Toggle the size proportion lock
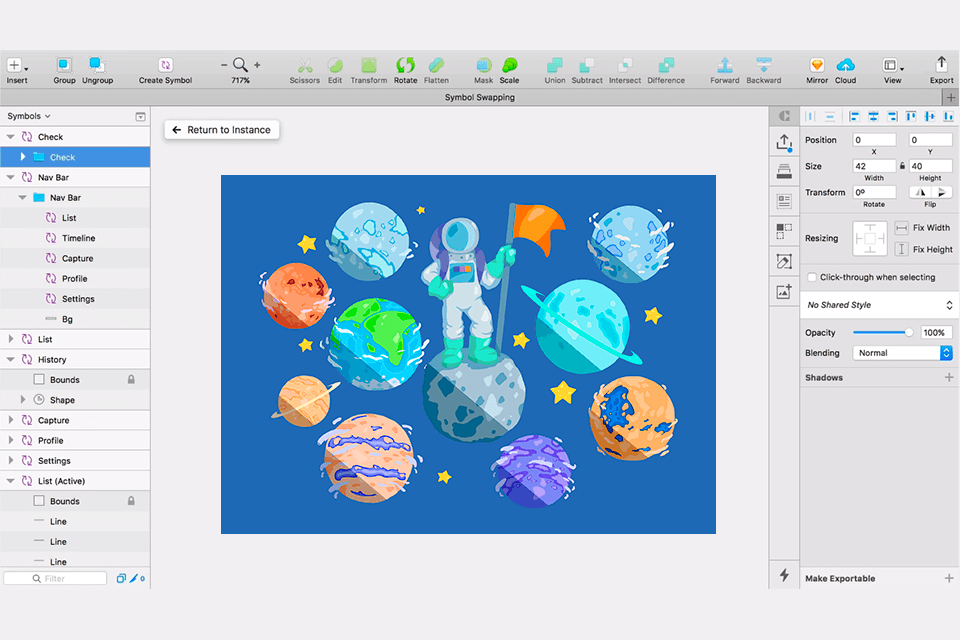This screenshot has height=640, width=960. click(x=902, y=166)
